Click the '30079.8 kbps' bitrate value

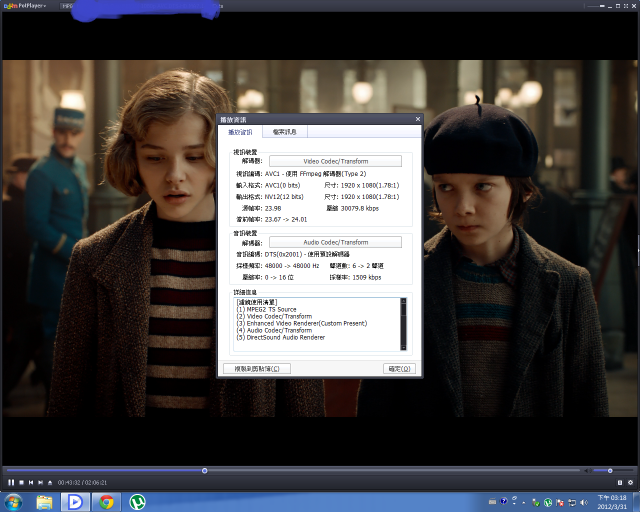(x=360, y=208)
